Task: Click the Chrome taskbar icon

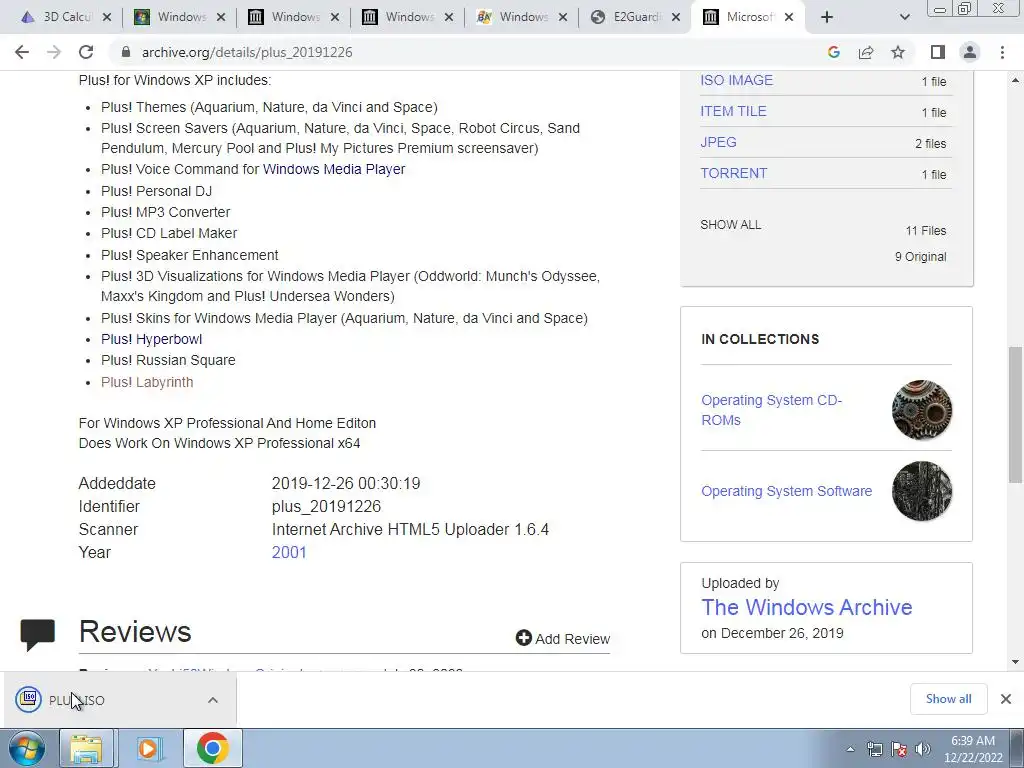Action: 212,748
